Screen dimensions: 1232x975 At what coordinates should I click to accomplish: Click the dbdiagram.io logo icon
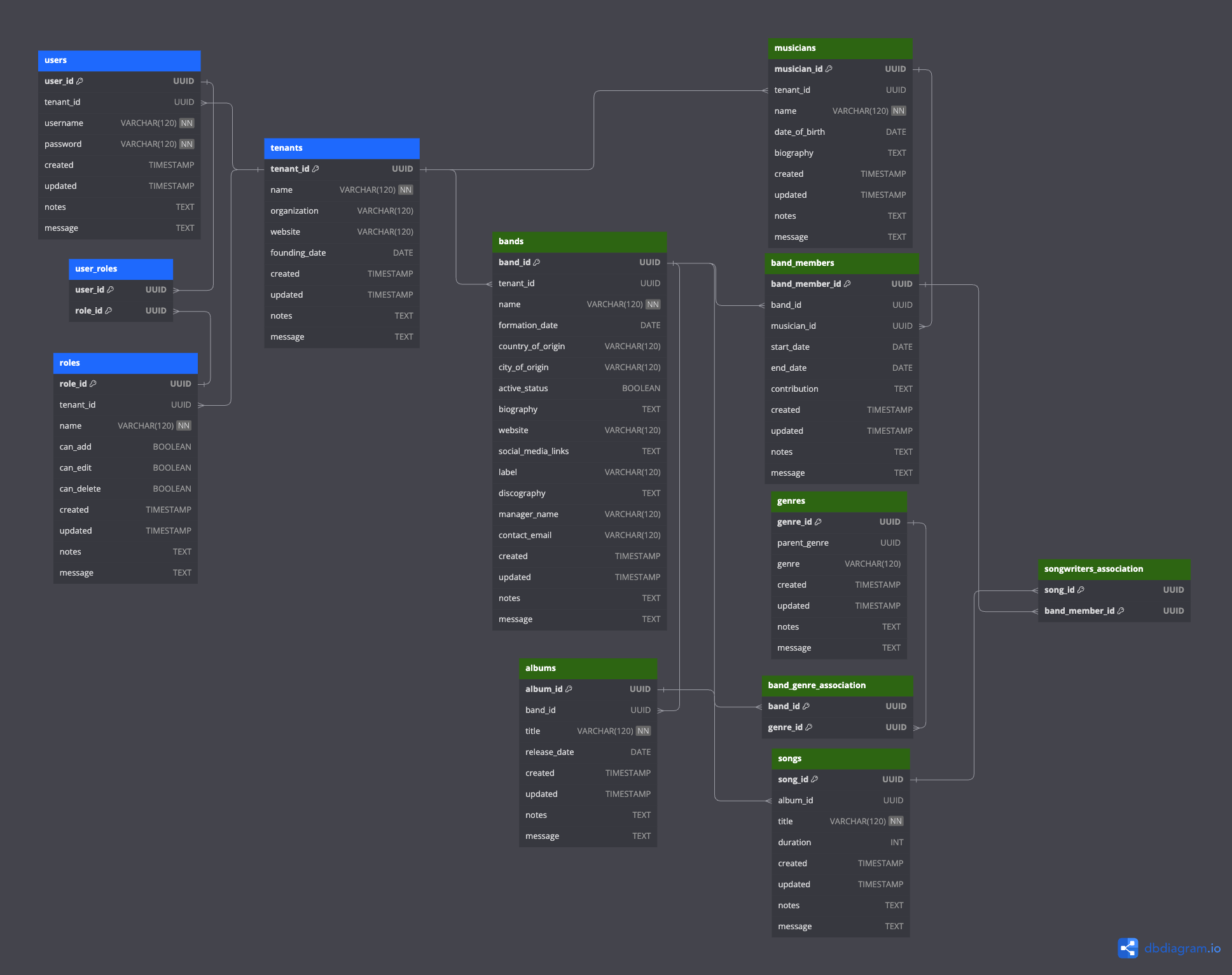pos(1128,948)
